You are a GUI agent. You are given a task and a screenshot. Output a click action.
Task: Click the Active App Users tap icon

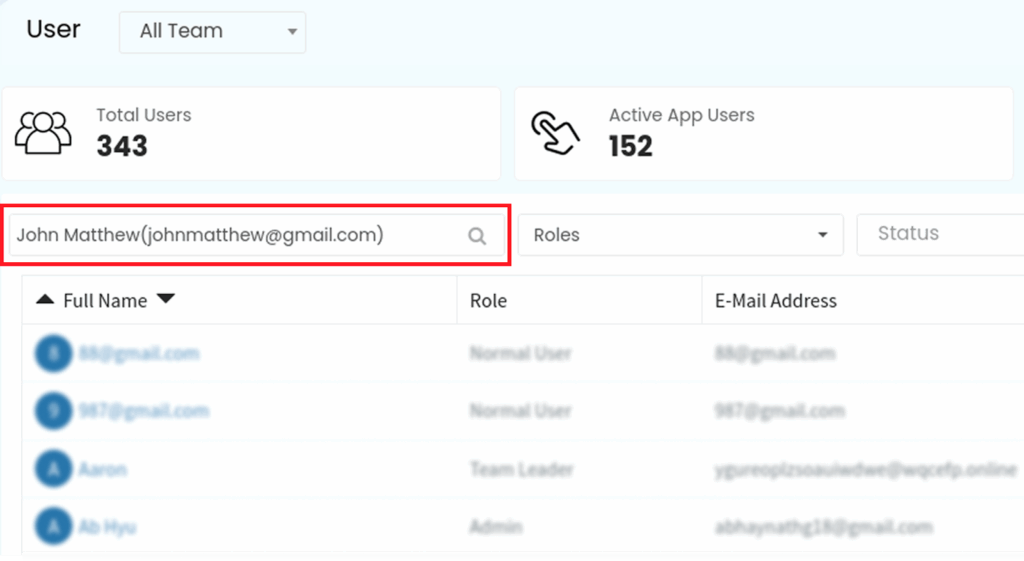555,133
